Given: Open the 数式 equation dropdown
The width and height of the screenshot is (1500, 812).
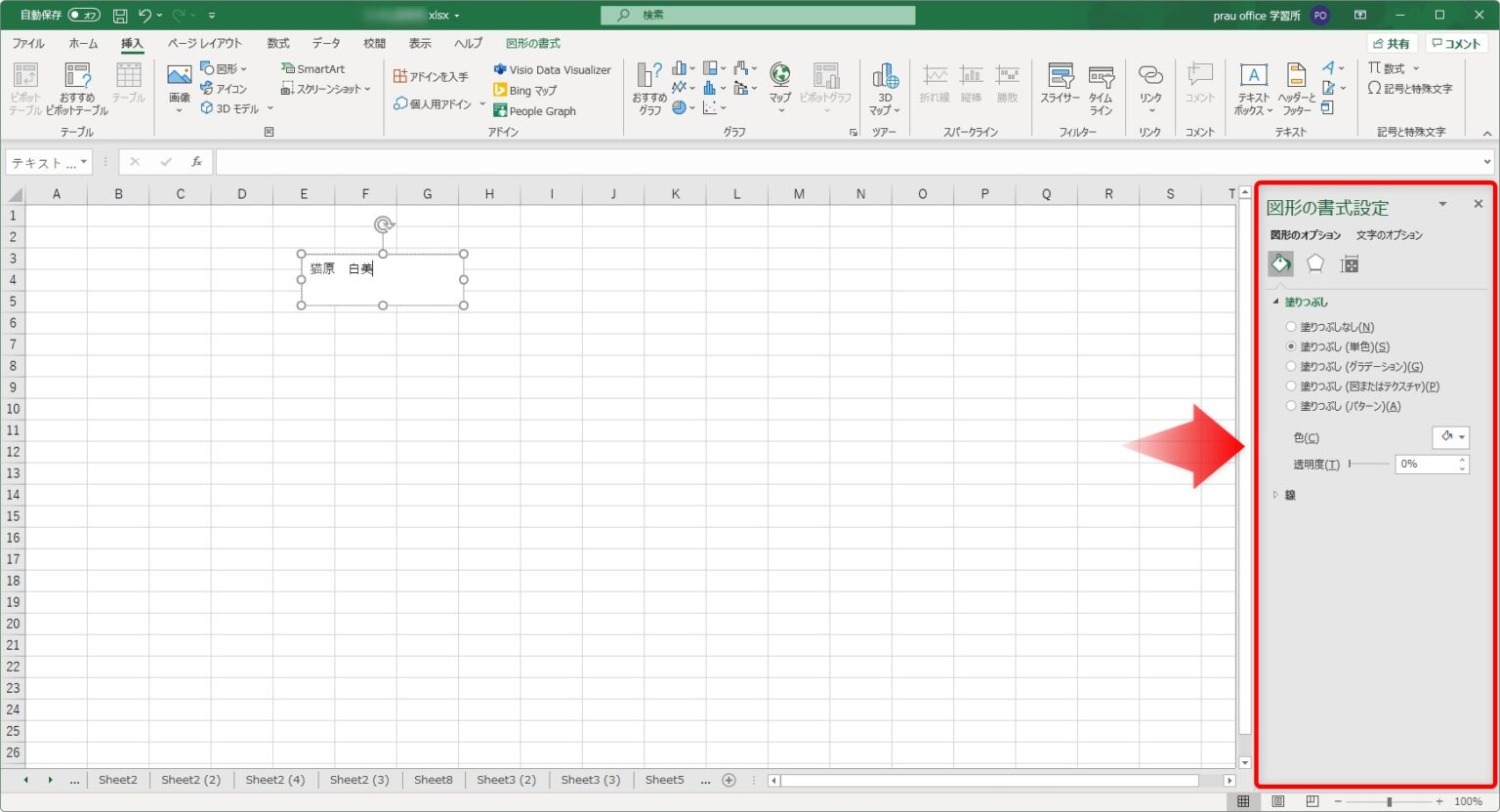Looking at the screenshot, I should point(1416,68).
